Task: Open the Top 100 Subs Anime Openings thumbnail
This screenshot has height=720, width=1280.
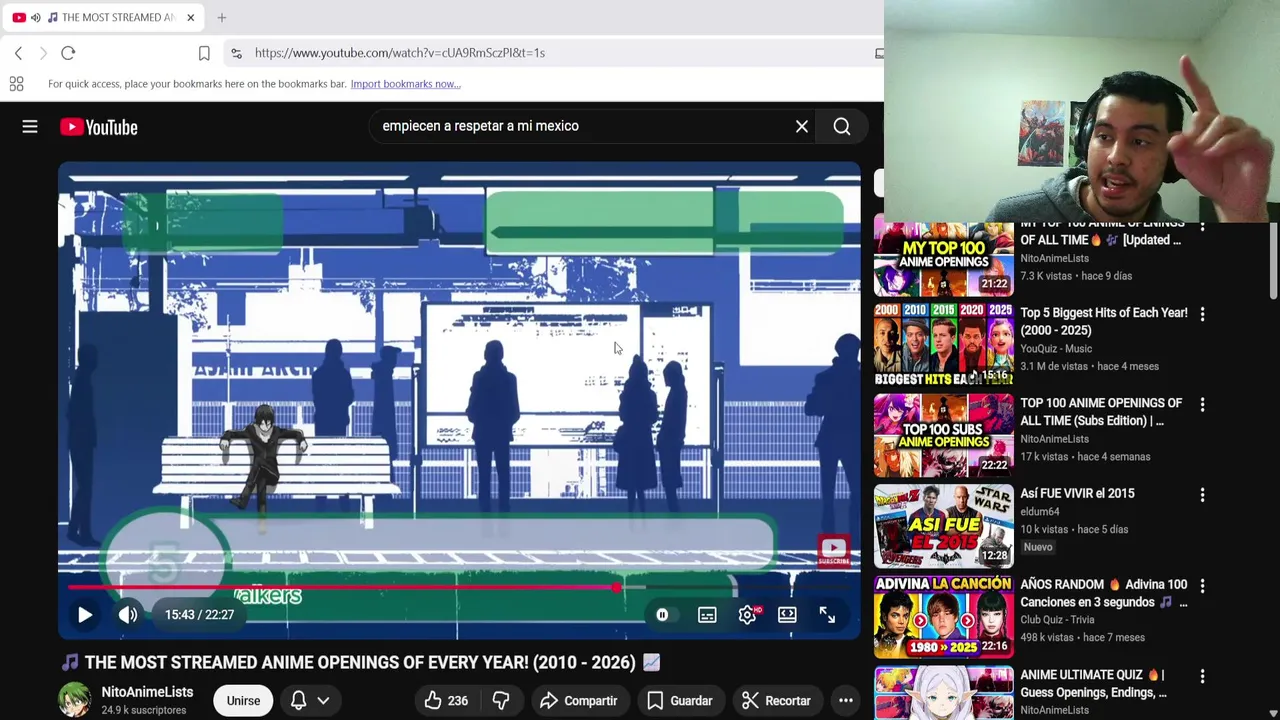Action: (944, 435)
